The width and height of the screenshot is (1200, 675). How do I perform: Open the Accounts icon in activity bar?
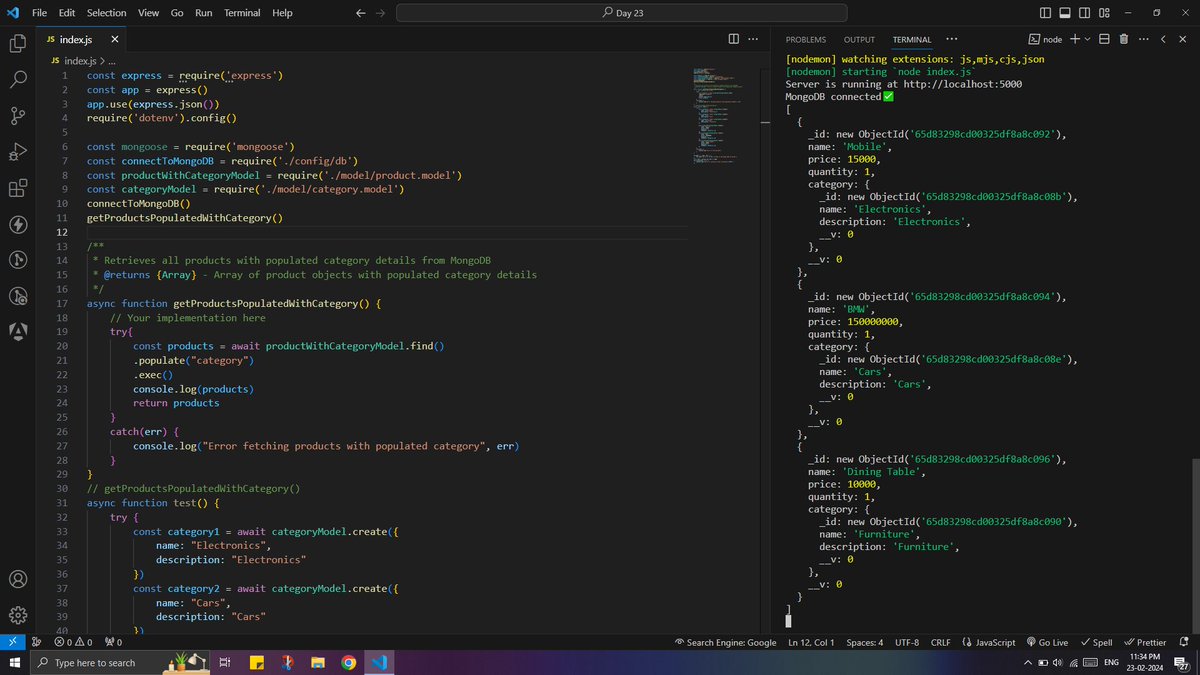point(17,579)
